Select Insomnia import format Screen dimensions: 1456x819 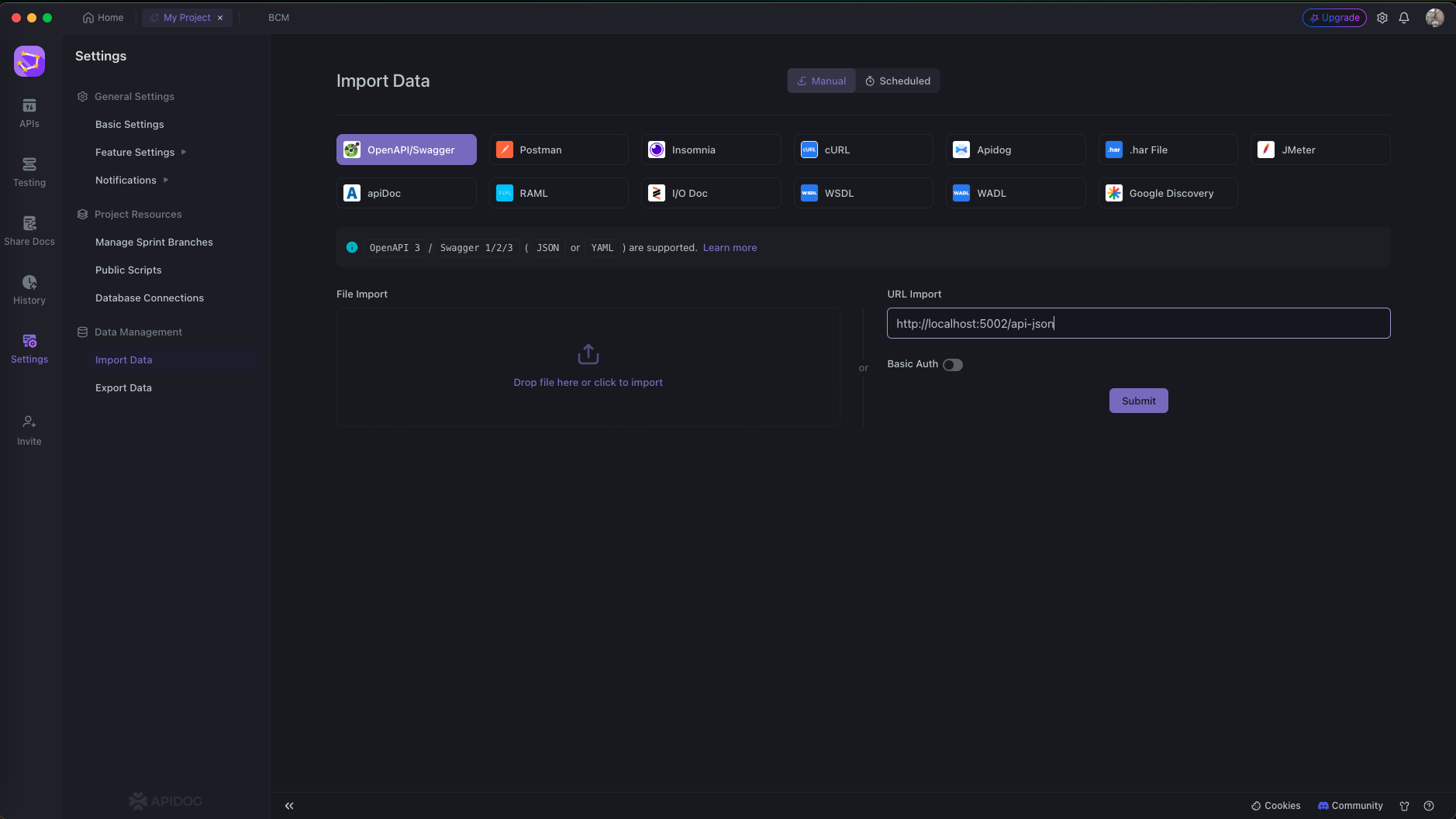(711, 150)
